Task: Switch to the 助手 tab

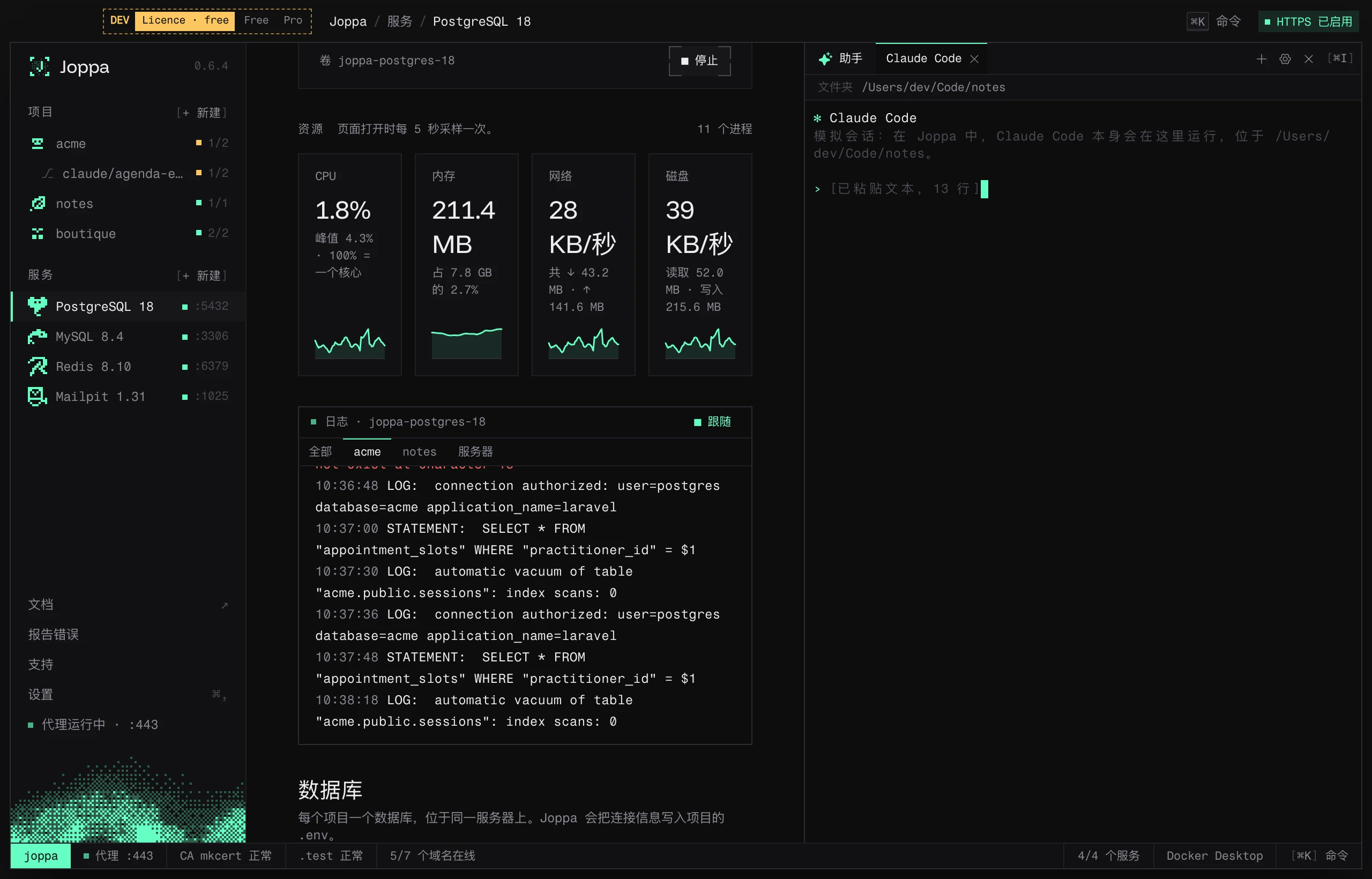Action: [840, 58]
